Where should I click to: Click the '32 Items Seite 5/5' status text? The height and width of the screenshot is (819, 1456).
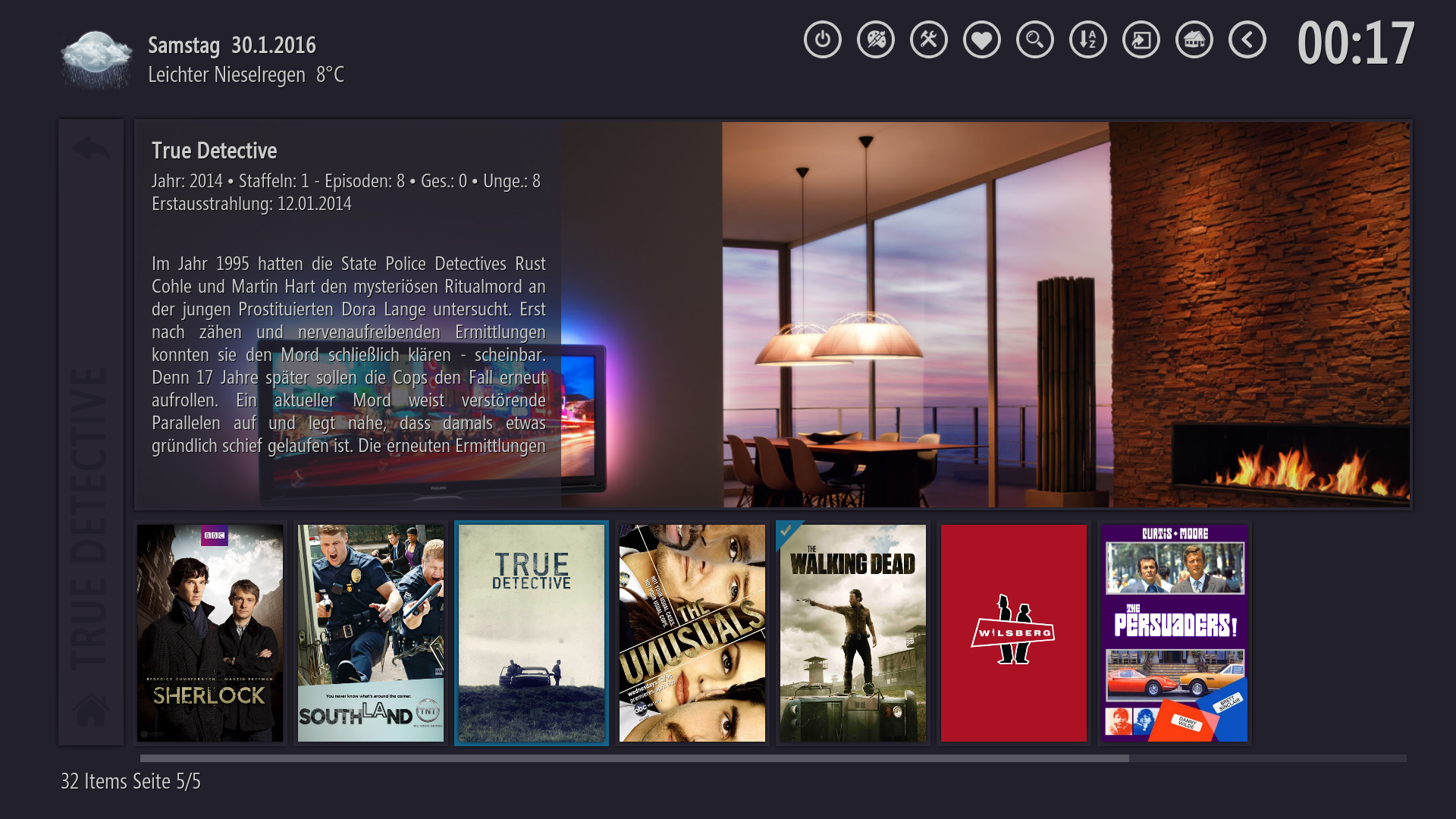point(130,781)
